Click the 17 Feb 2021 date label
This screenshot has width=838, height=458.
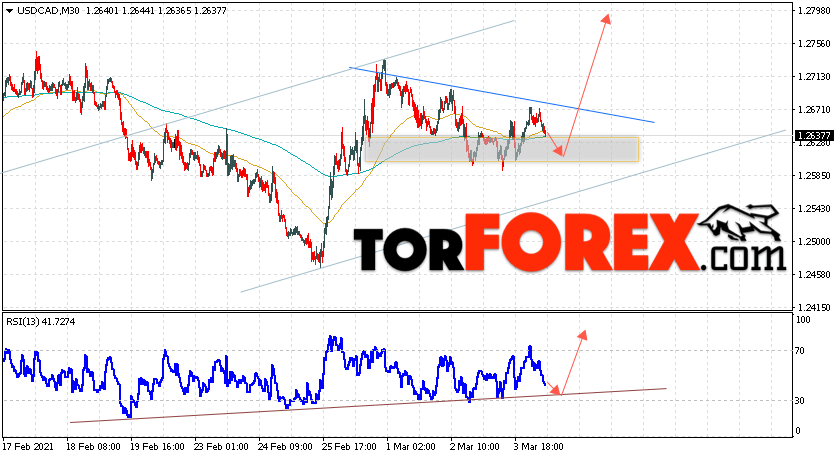pyautogui.click(x=27, y=446)
